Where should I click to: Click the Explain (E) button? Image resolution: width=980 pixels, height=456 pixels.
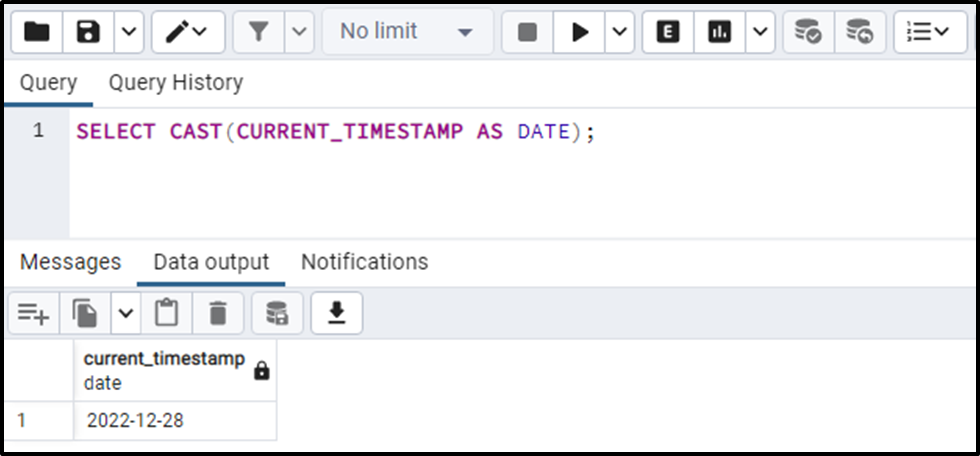668,32
